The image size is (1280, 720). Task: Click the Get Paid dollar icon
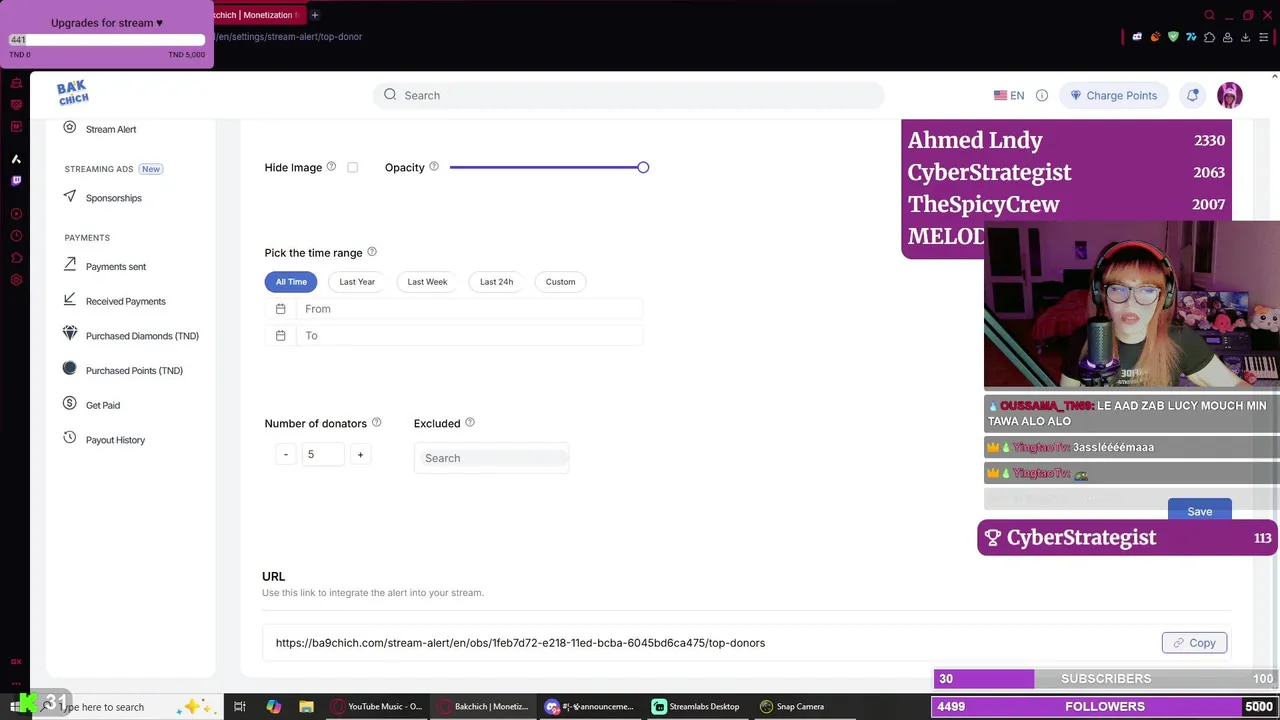[x=70, y=403]
